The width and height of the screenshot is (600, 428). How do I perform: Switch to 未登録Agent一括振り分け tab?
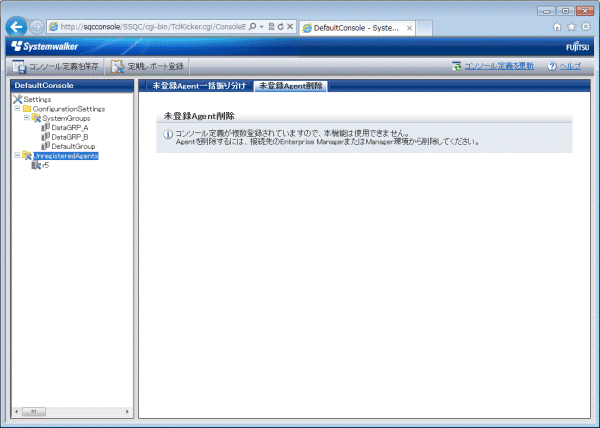(x=194, y=86)
